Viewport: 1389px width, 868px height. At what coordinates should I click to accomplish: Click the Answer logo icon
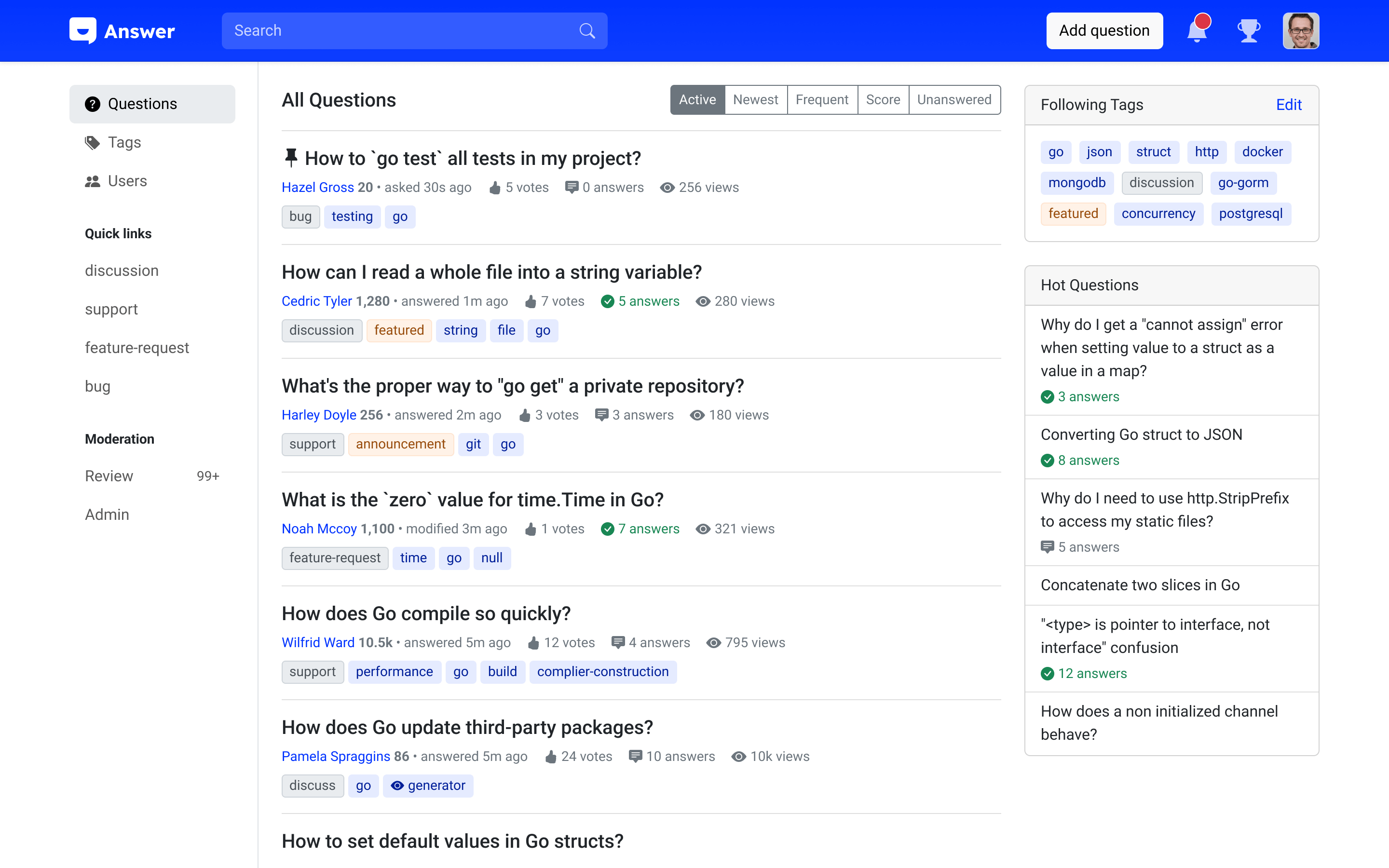(83, 31)
